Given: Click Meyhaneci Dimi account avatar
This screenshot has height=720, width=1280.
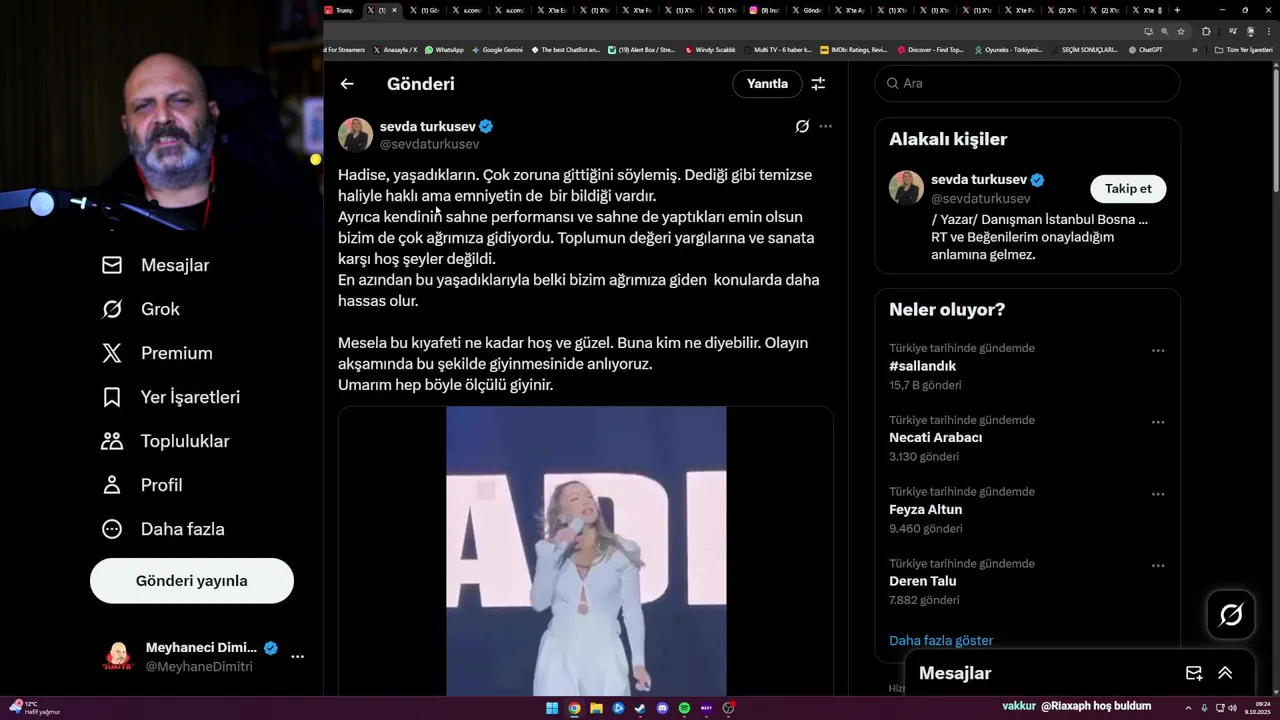Looking at the screenshot, I should [118, 657].
